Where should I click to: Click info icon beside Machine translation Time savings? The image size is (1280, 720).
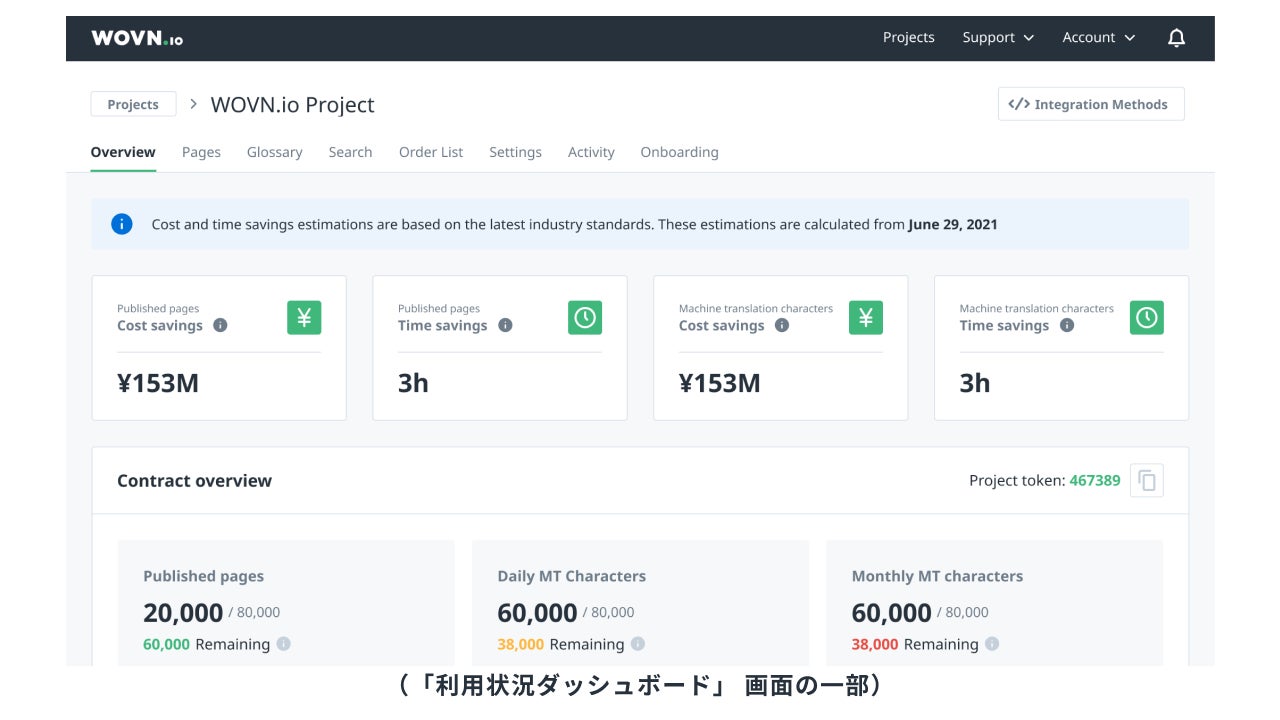coord(1067,325)
